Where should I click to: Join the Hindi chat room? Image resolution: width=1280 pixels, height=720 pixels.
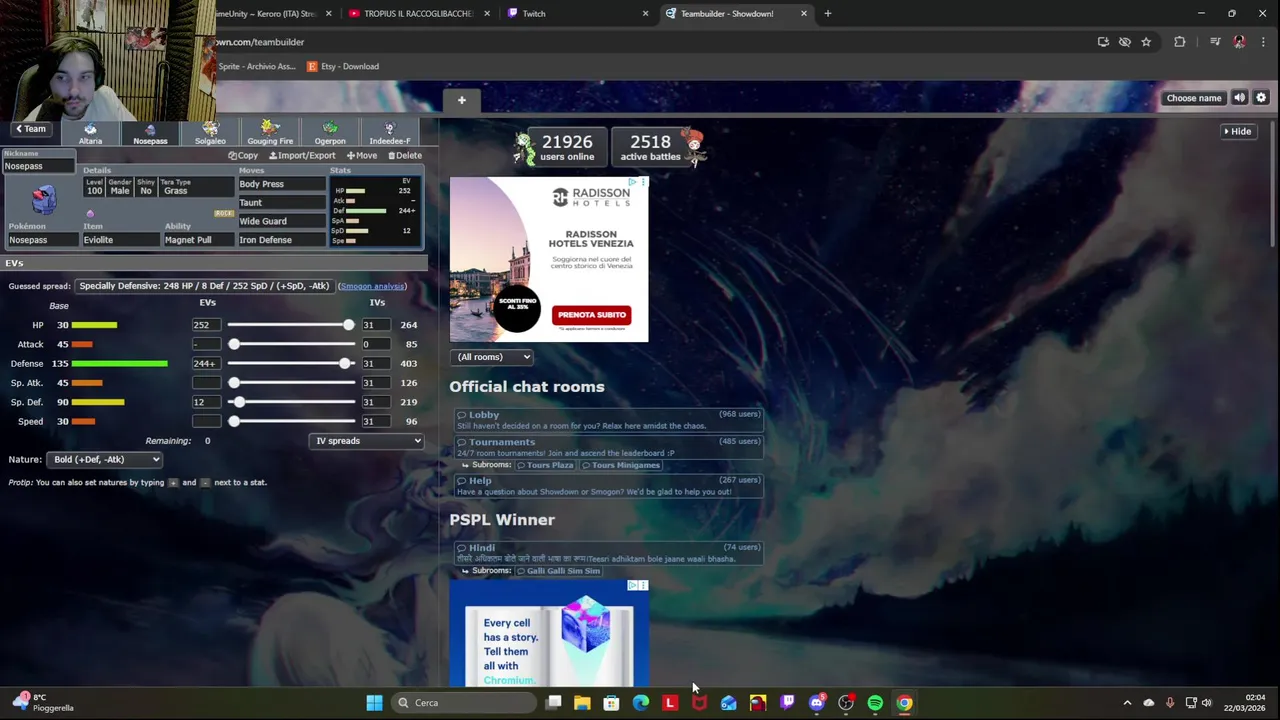[x=609, y=553]
